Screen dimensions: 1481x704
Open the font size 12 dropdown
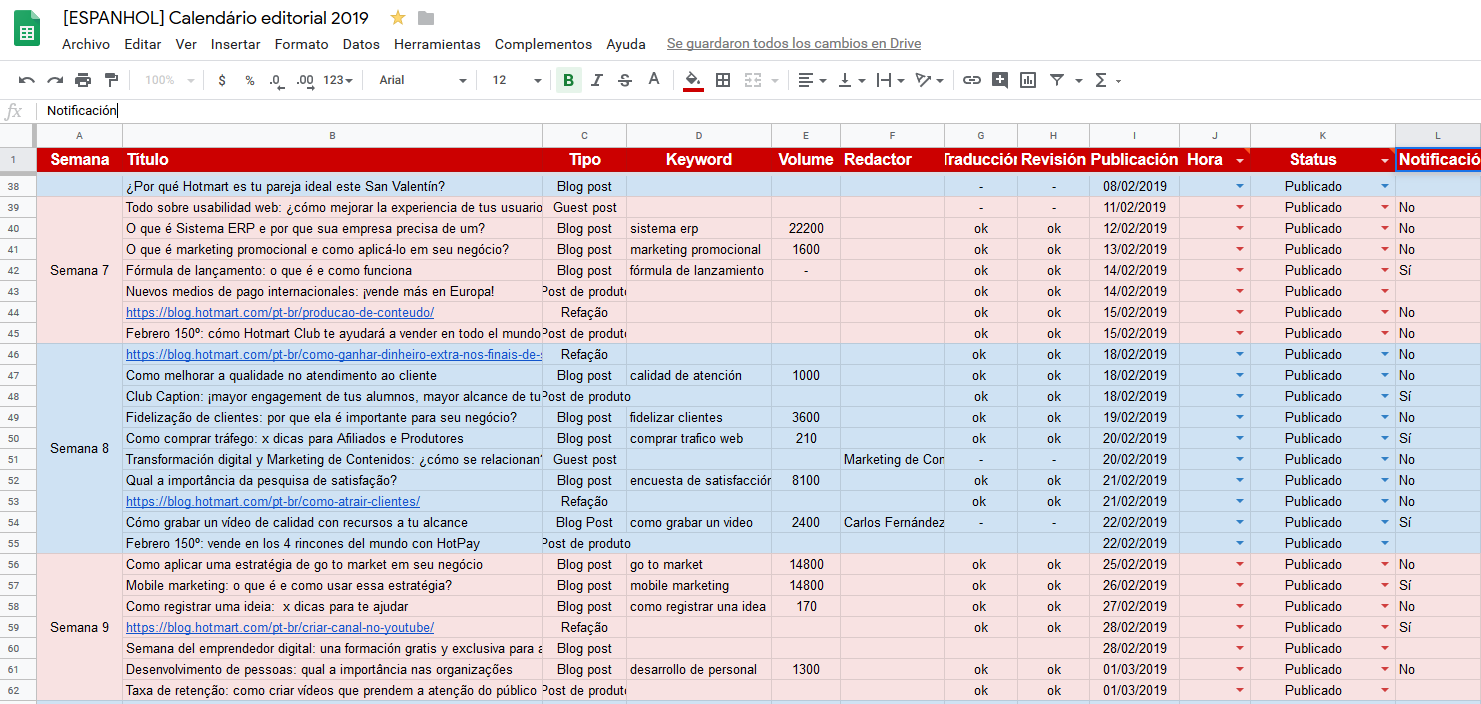click(517, 80)
